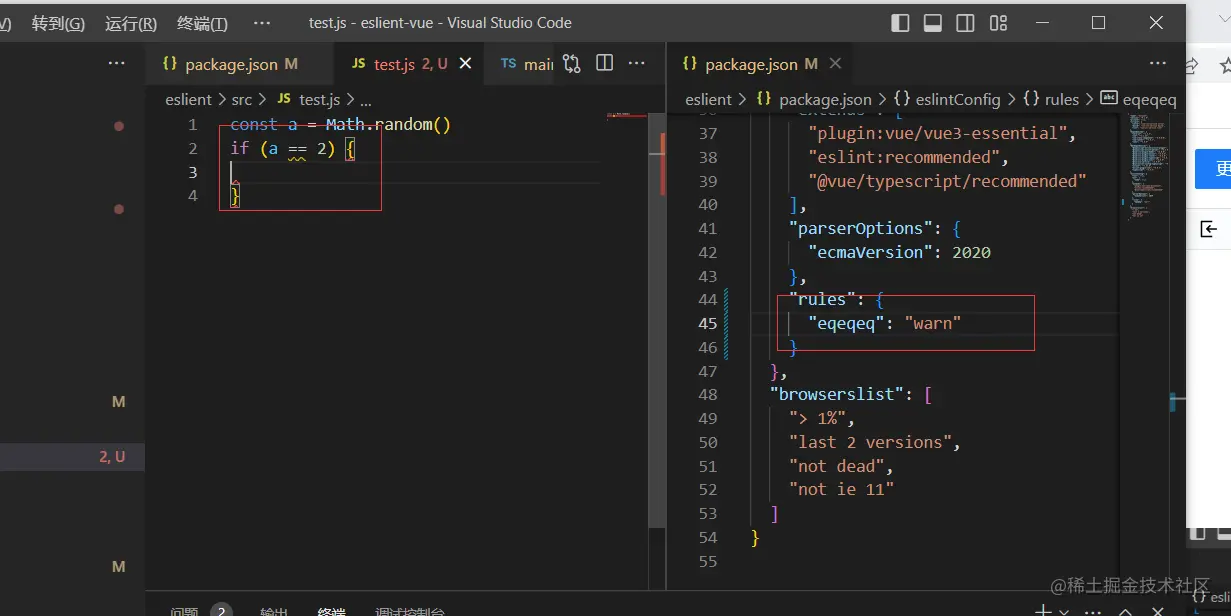
Task: Toggle the primary side bar layout icon
Action: [900, 23]
